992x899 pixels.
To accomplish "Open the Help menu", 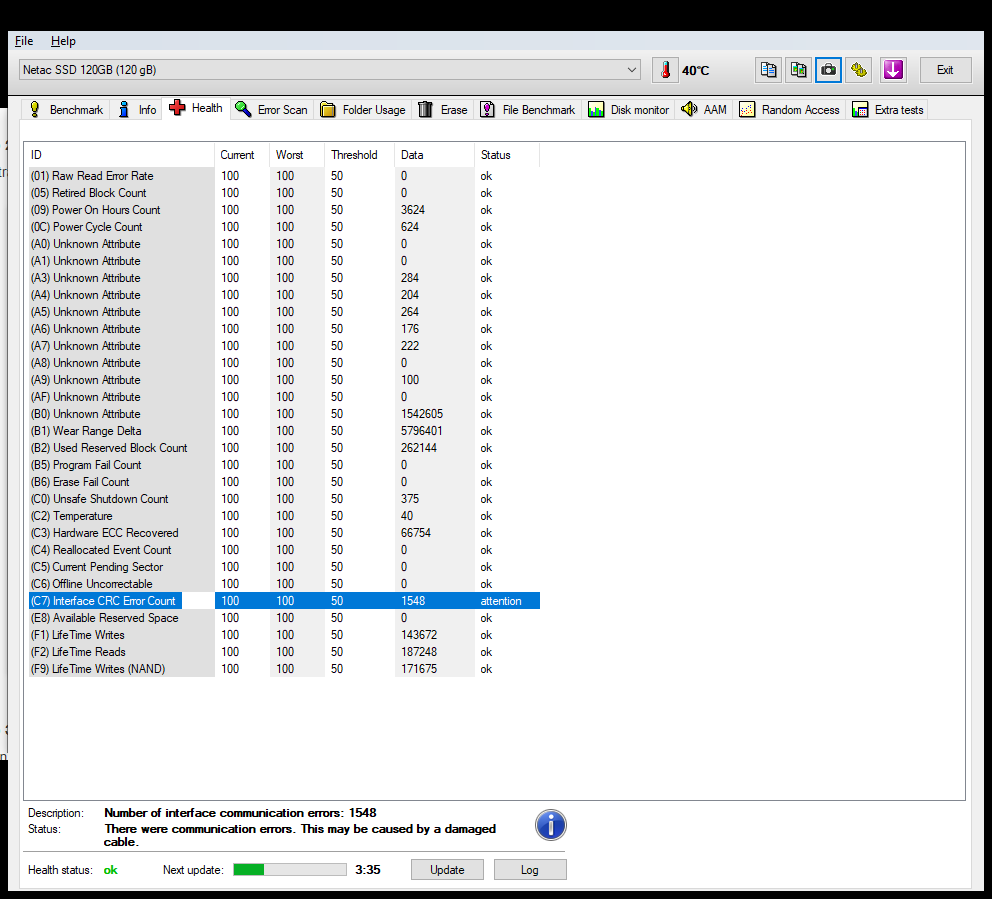I will click(x=63, y=41).
